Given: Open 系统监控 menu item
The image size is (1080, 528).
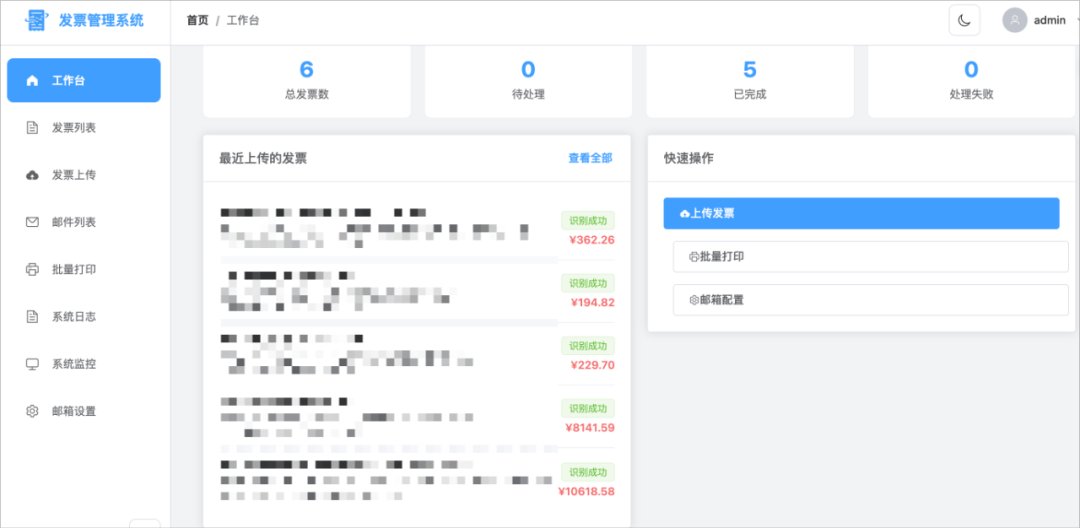Looking at the screenshot, I should click(84, 363).
